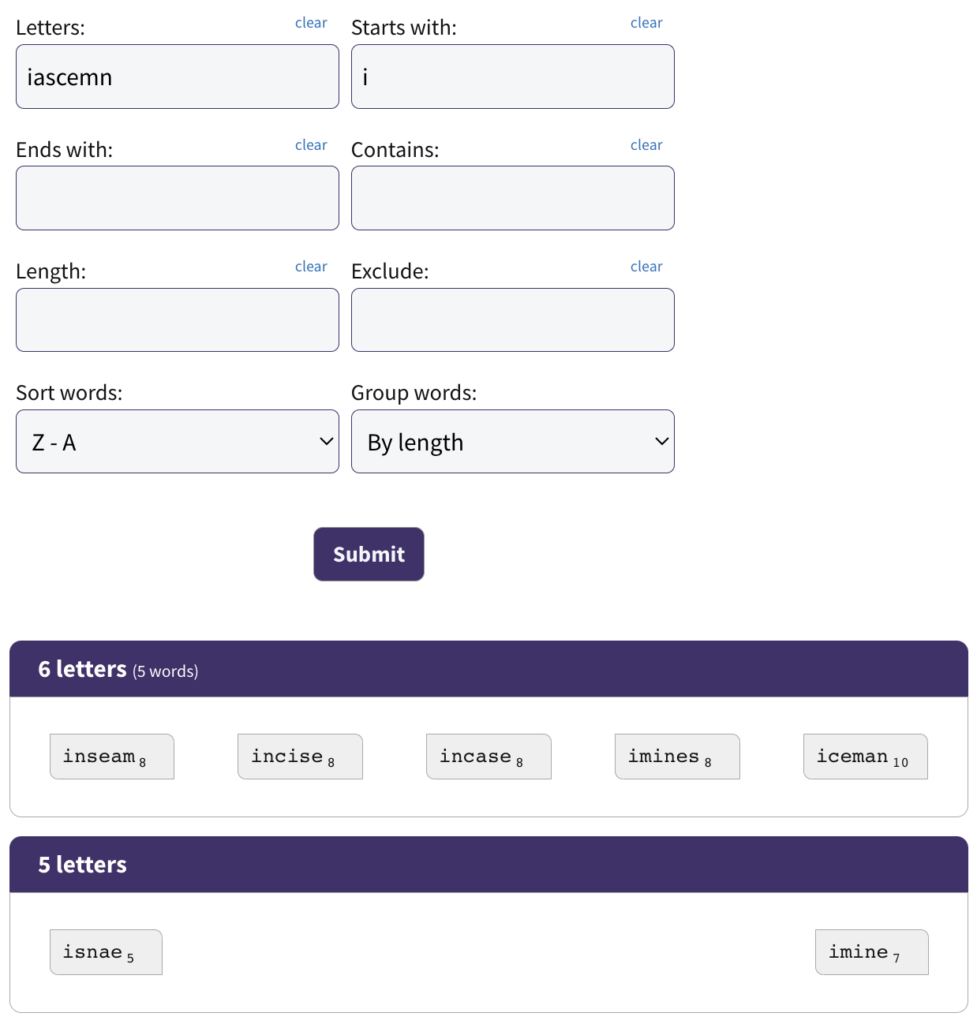This screenshot has width=977, height=1024.
Task: Clear the Letters field
Action: click(x=310, y=22)
